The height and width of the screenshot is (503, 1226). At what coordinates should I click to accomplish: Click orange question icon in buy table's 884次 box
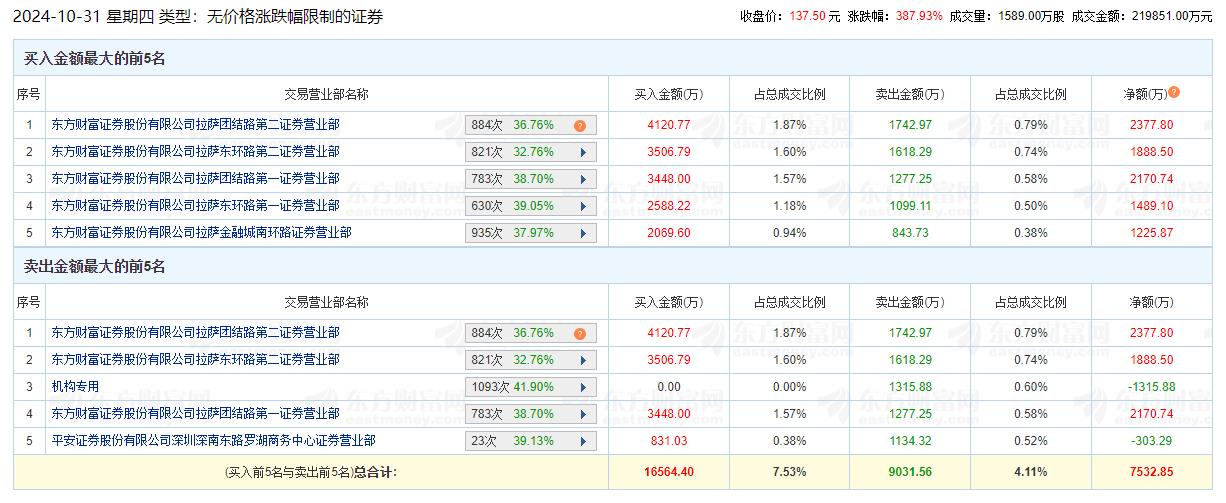(579, 126)
